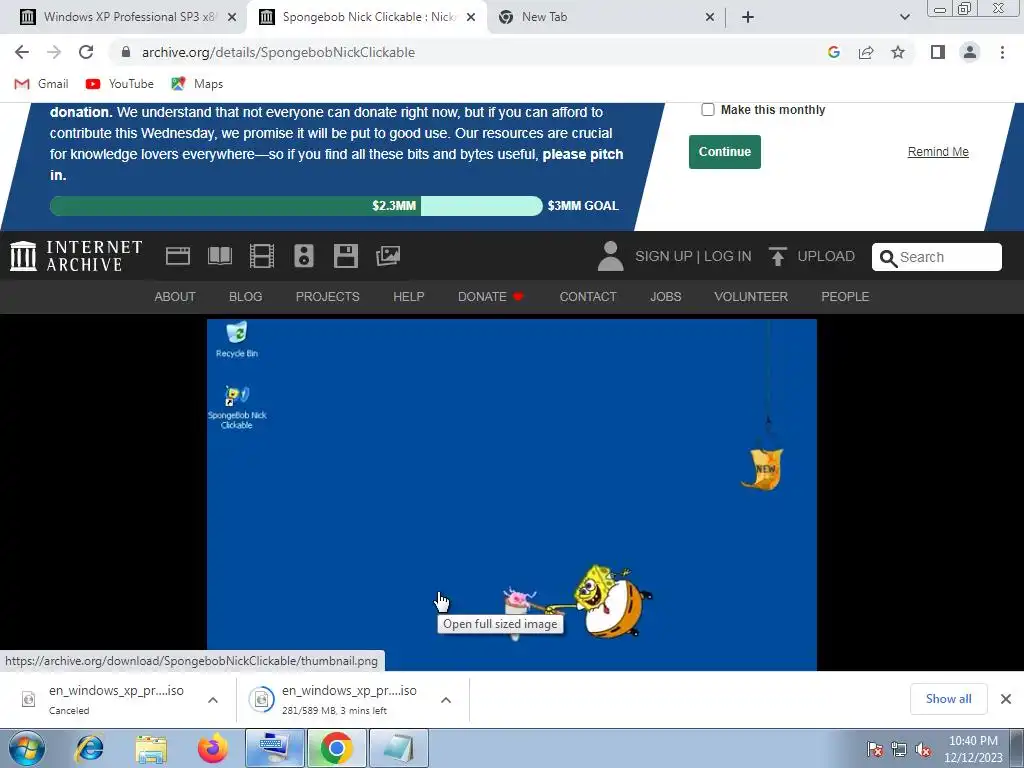Open the PEOPLE menu item
Screen dimensions: 1024x768
845,296
